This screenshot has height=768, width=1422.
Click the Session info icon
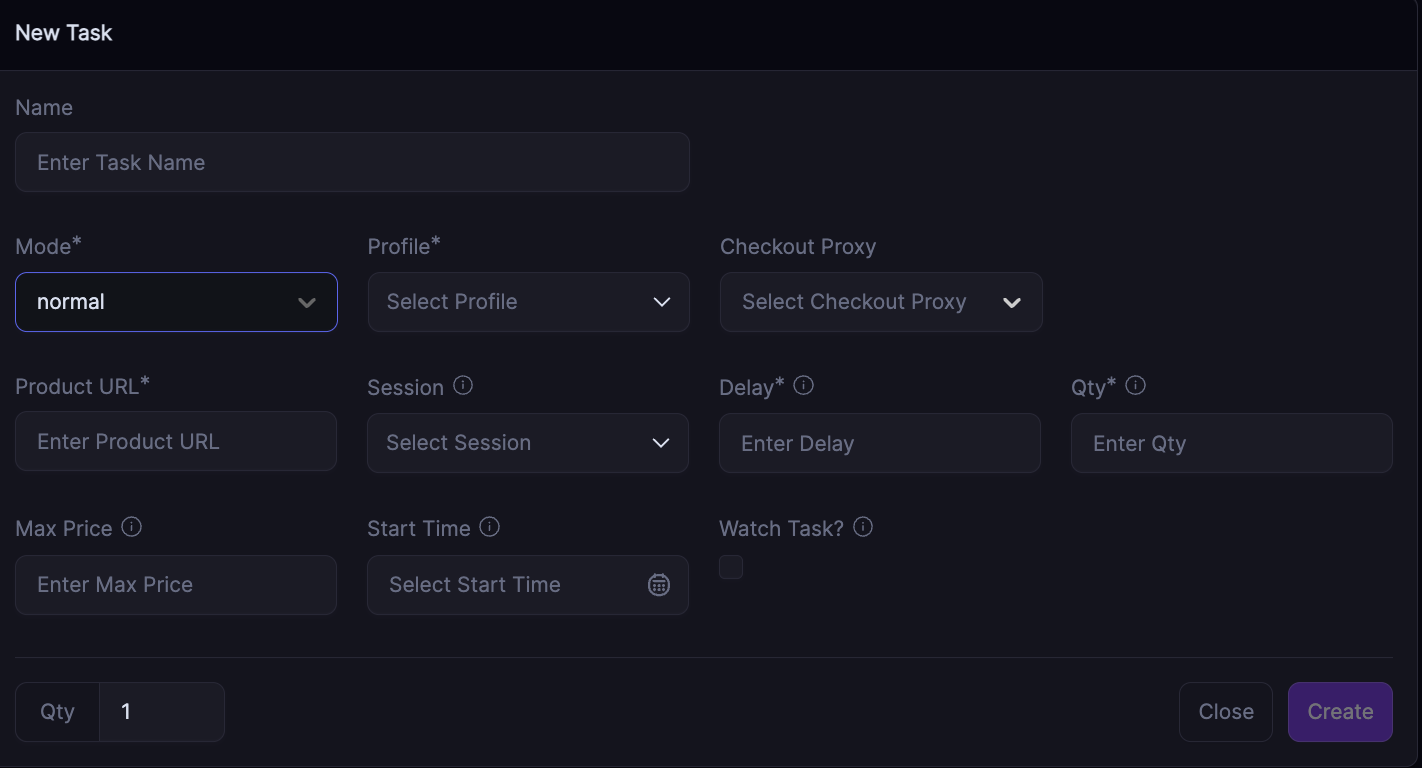tap(463, 386)
